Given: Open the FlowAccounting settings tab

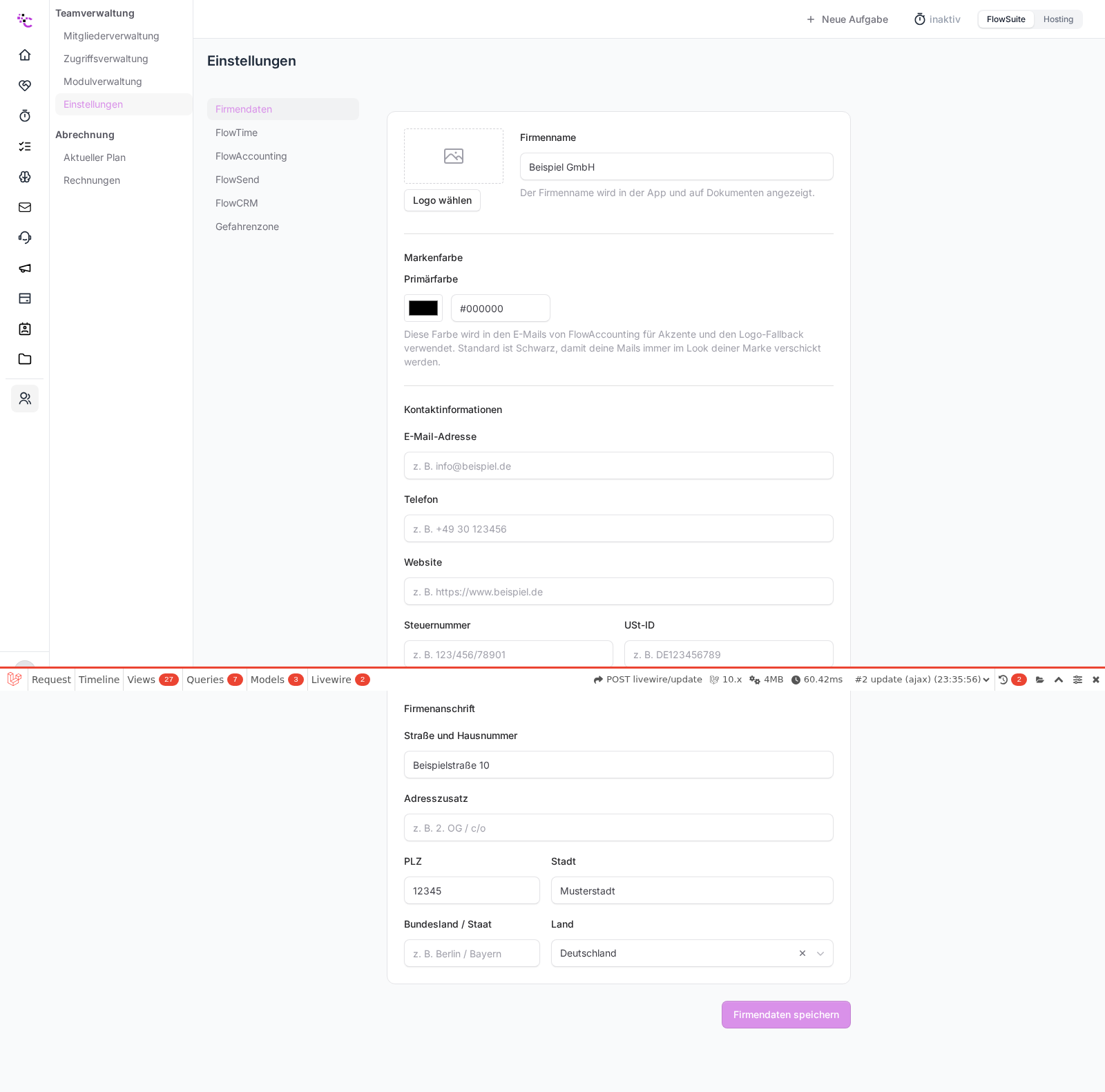Looking at the screenshot, I should pyautogui.click(x=251, y=156).
